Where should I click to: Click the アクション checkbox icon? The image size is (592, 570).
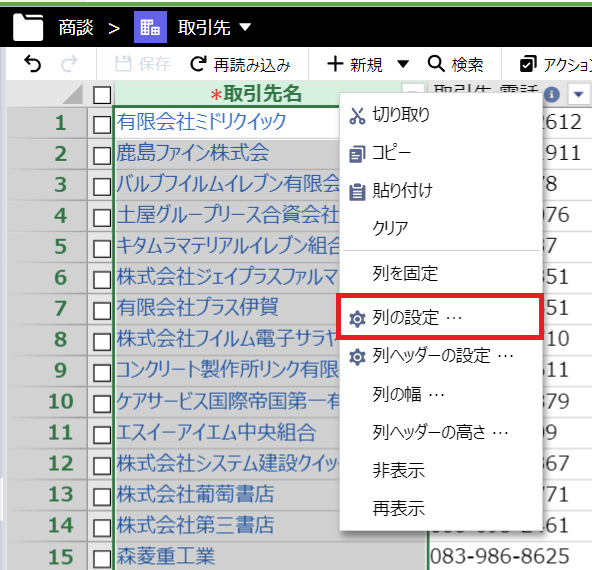[528, 64]
